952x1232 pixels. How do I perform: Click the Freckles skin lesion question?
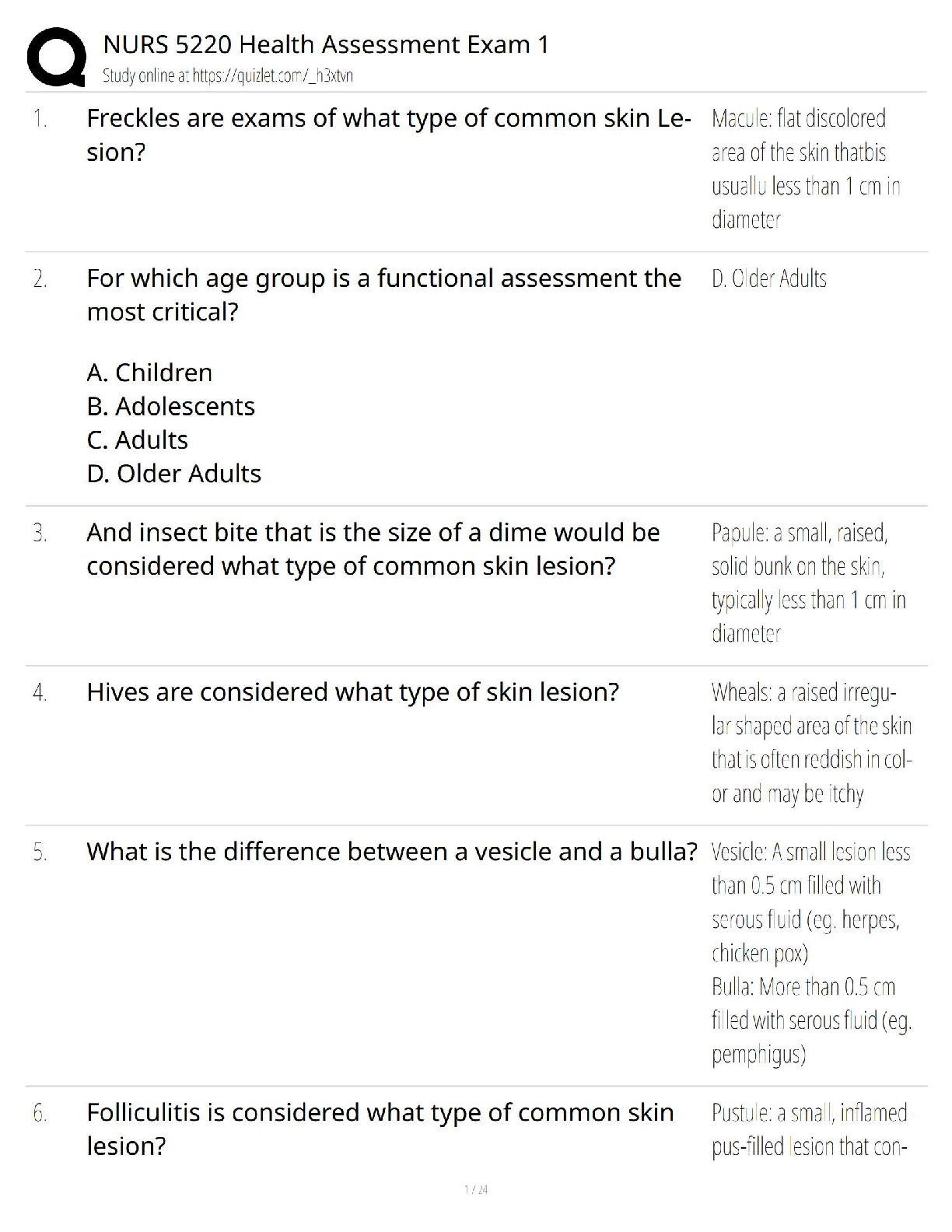(x=387, y=135)
